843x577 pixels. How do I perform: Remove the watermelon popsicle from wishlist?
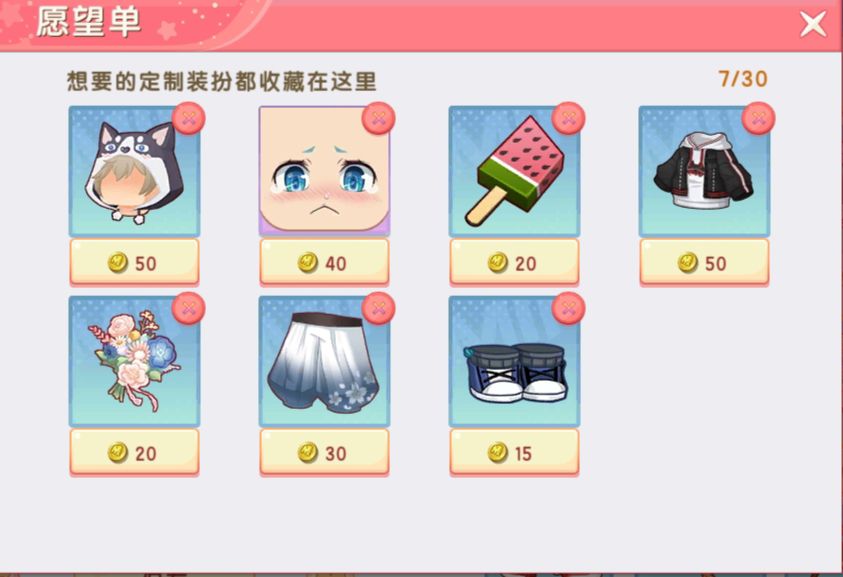point(568,118)
